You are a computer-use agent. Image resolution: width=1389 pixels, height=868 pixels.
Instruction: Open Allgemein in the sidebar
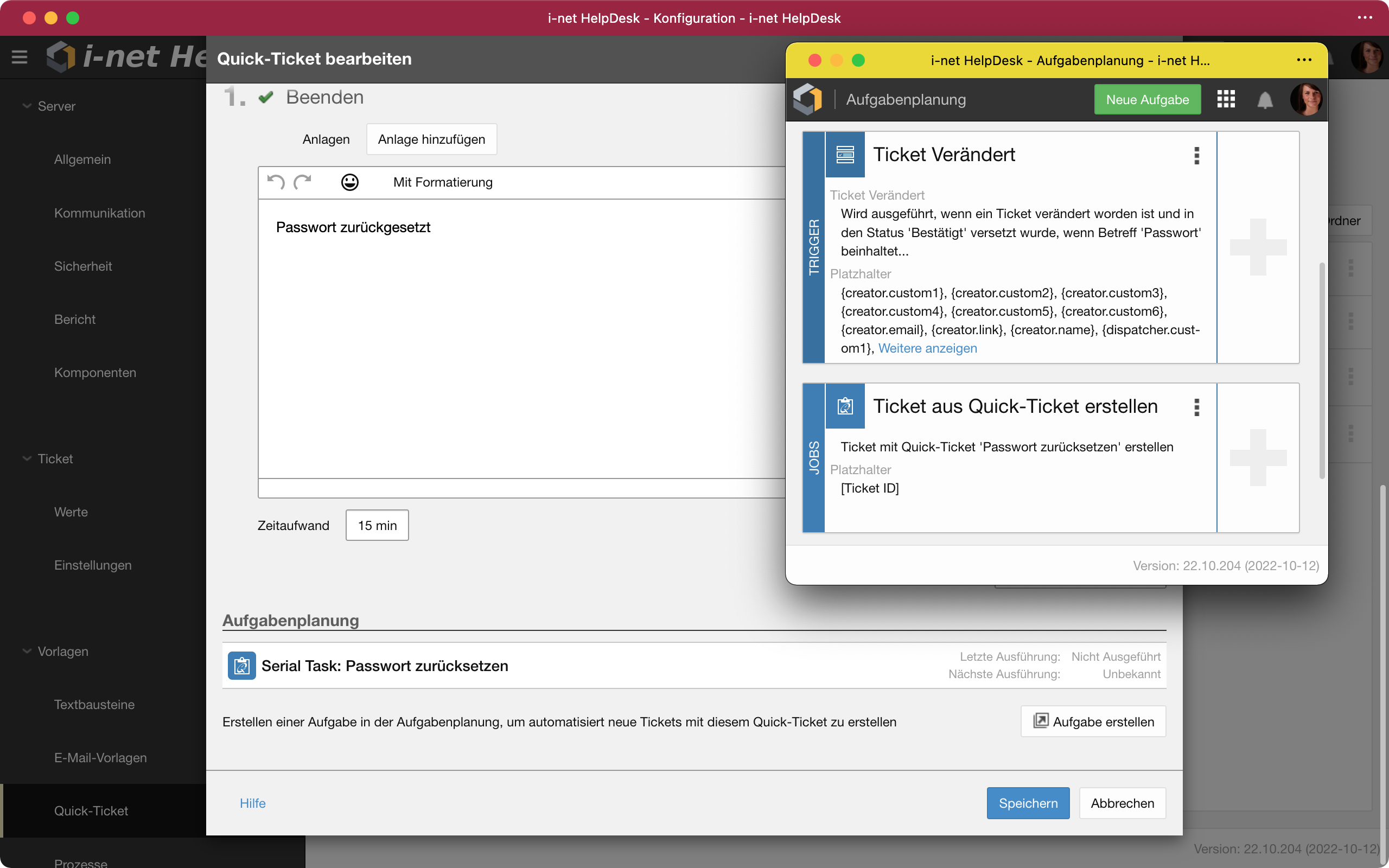pos(82,159)
